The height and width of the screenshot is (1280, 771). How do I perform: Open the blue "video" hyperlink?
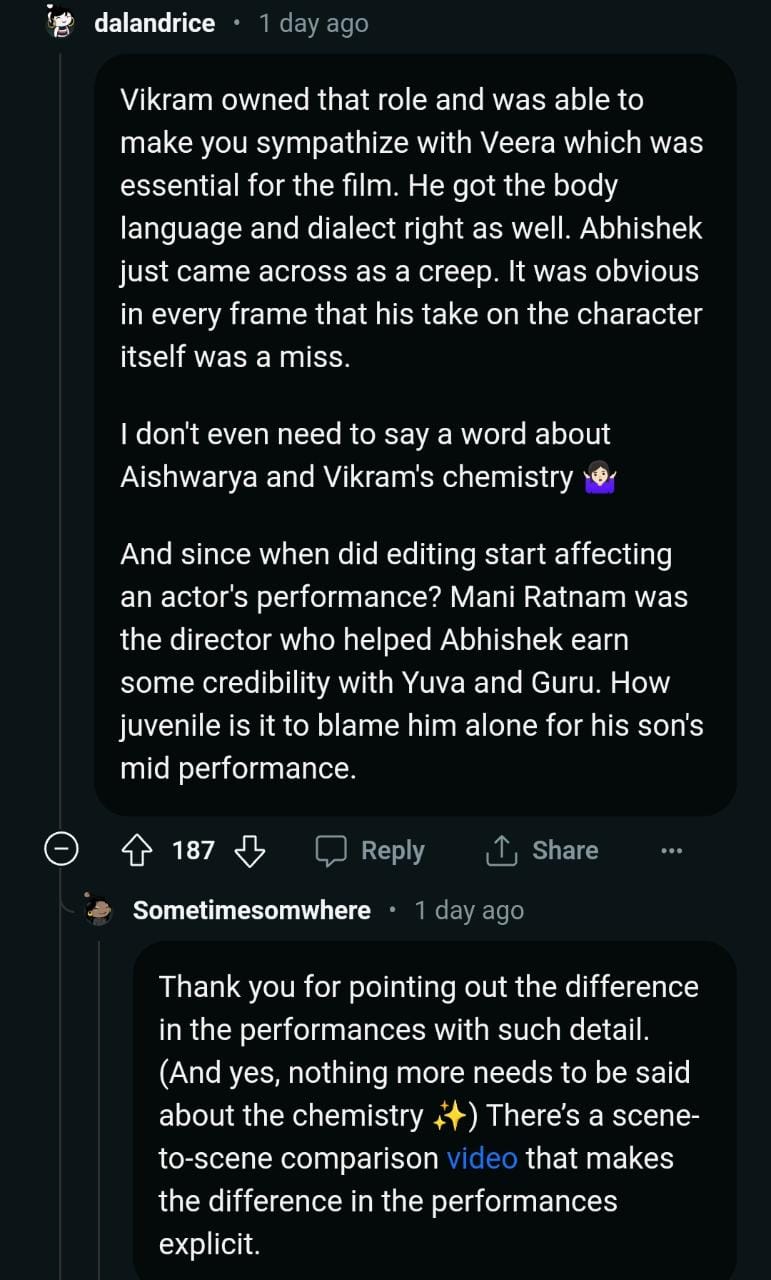pos(482,1158)
